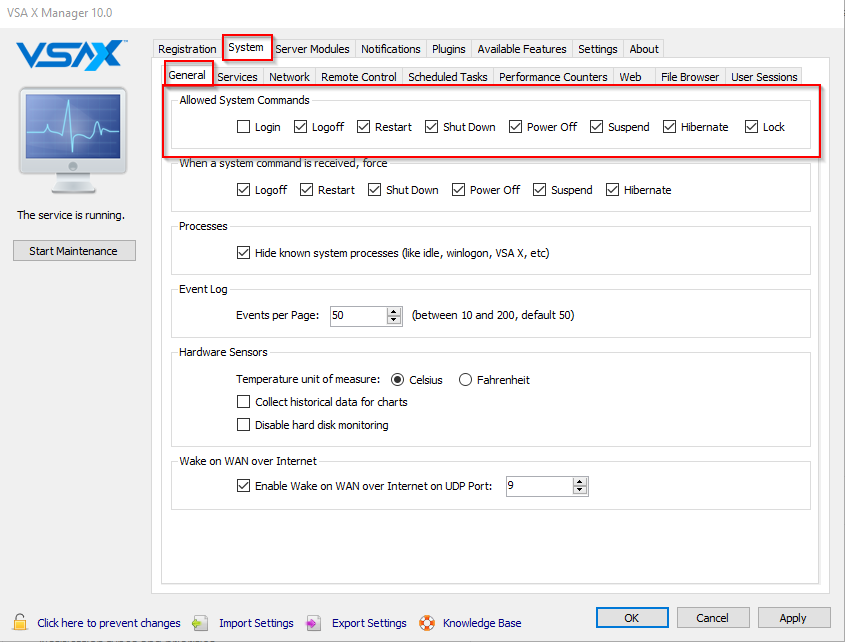
Task: Uncheck Power Off under Allowed System Commands
Action: pyautogui.click(x=516, y=127)
